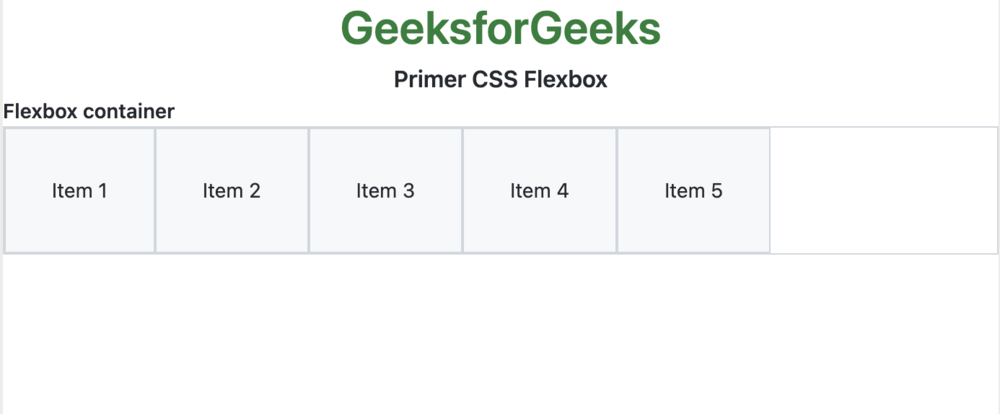Click the gray strip at the left page edge
Viewport: 1000px width, 414px height.
click(1, 300)
